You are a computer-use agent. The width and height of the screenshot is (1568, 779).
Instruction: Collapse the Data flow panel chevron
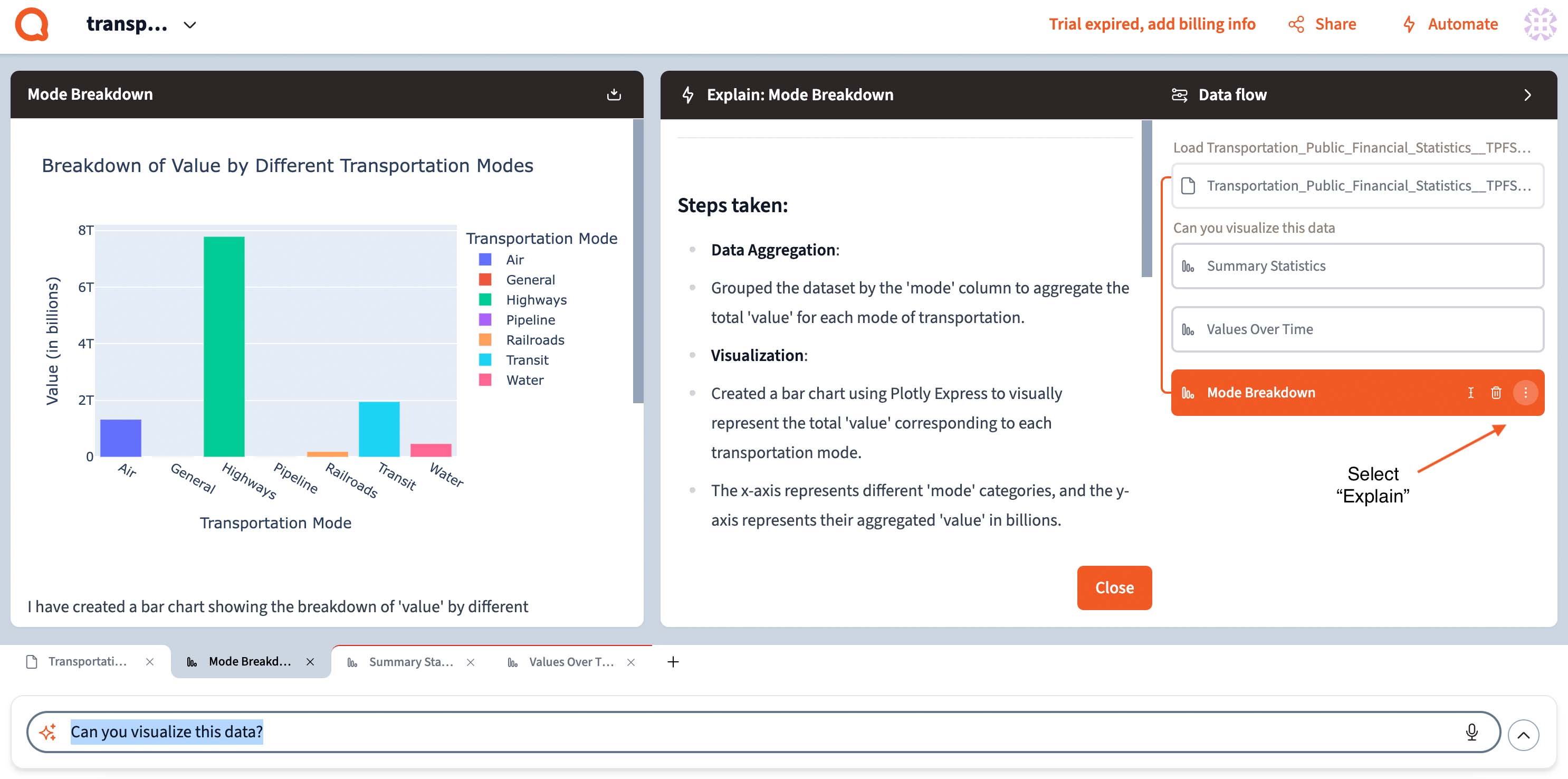(x=1527, y=95)
